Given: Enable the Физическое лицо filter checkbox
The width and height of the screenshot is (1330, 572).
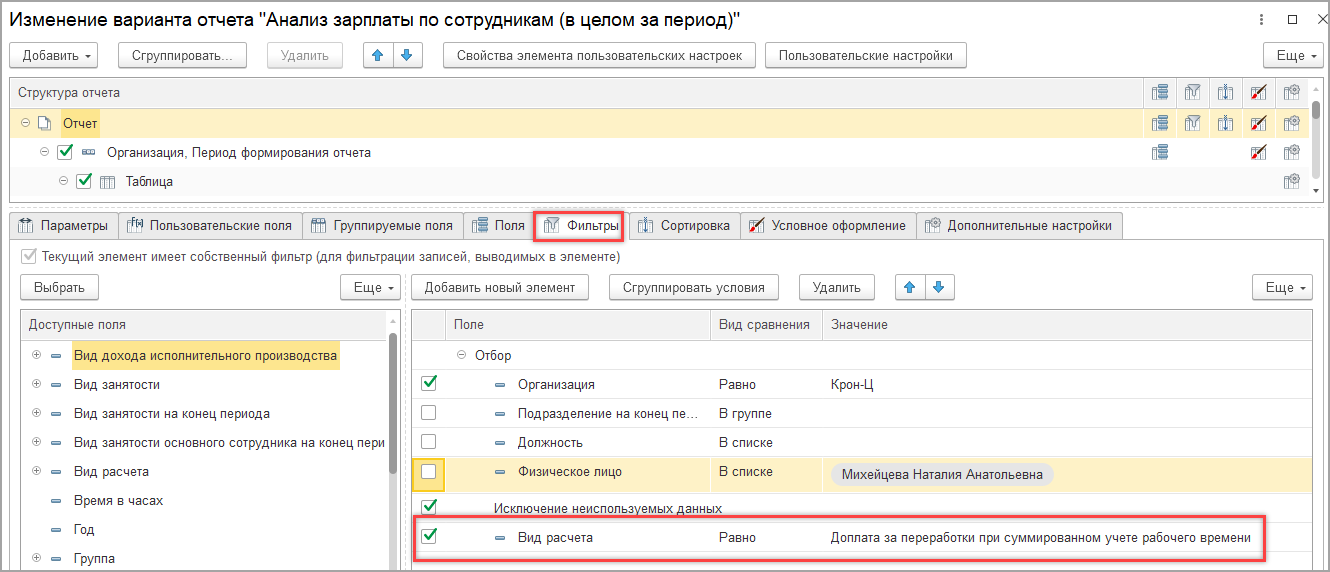Looking at the screenshot, I should pos(428,471).
